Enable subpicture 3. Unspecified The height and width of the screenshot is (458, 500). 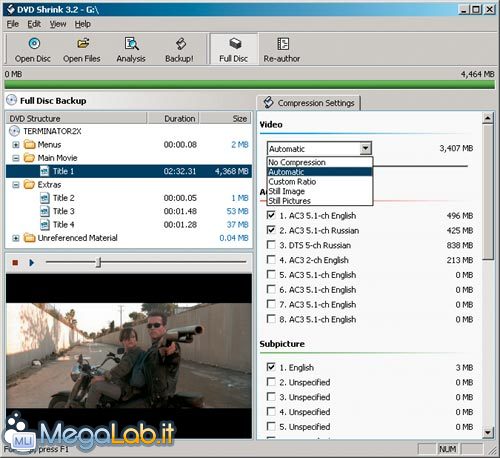(271, 397)
